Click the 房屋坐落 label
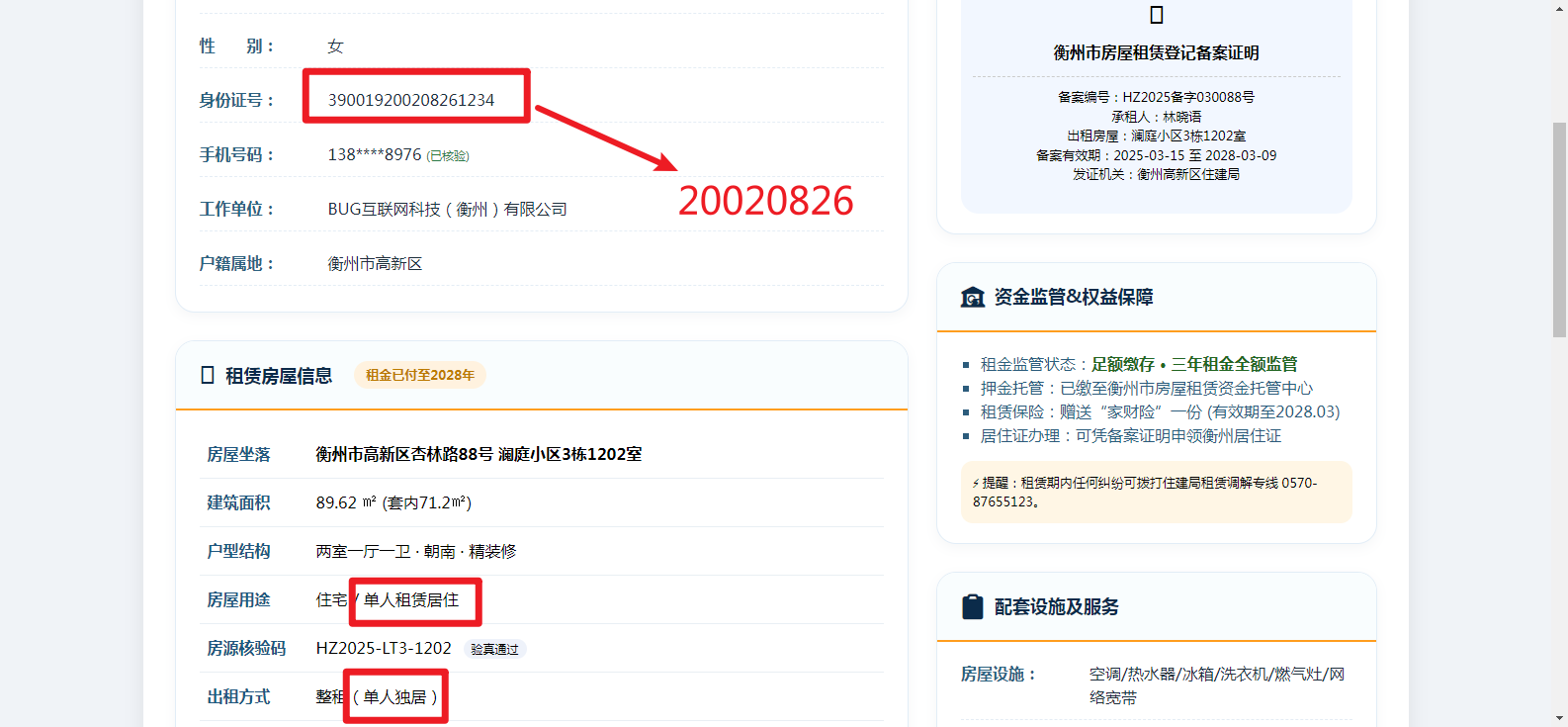Screen dimensions: 1568x727 [238, 454]
